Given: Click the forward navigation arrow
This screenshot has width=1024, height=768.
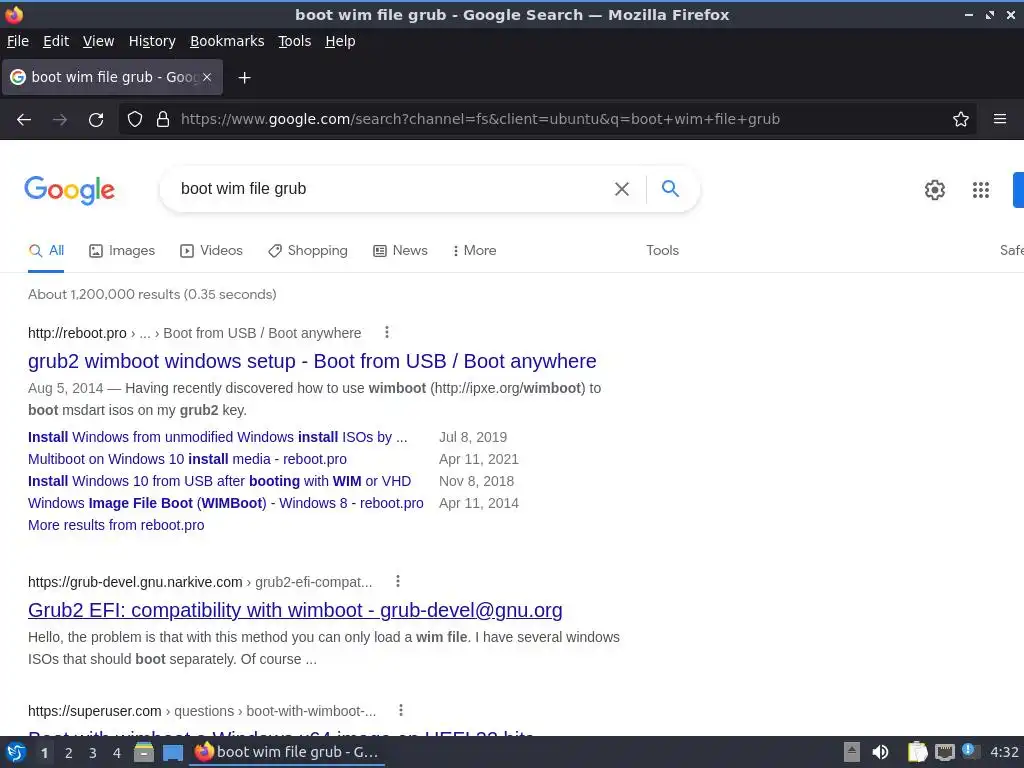Looking at the screenshot, I should pyautogui.click(x=60, y=120).
